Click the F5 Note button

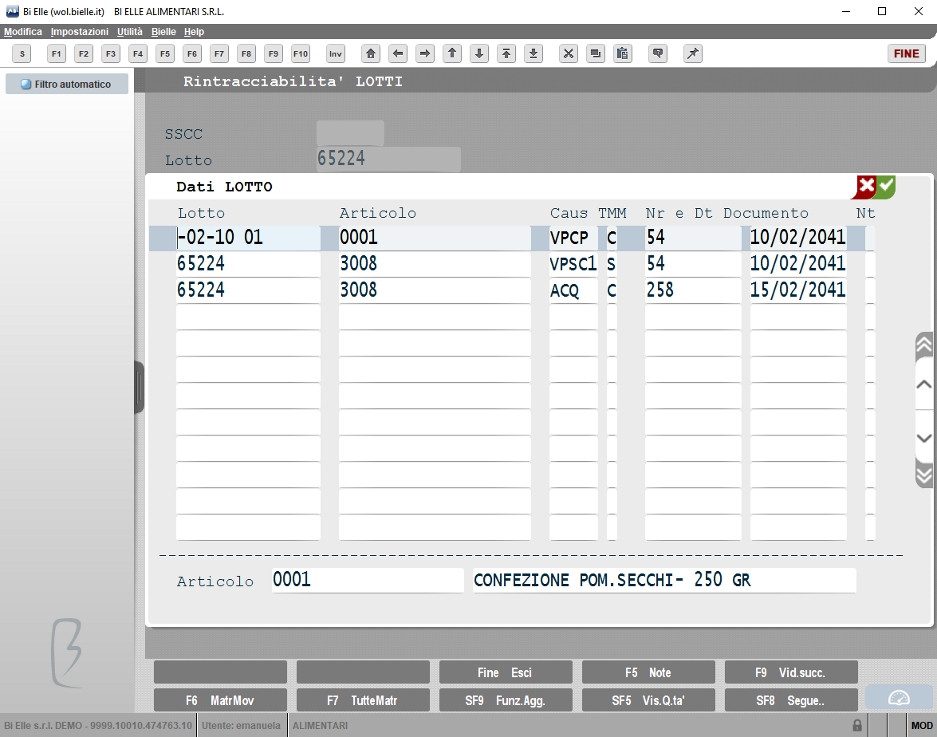point(648,672)
